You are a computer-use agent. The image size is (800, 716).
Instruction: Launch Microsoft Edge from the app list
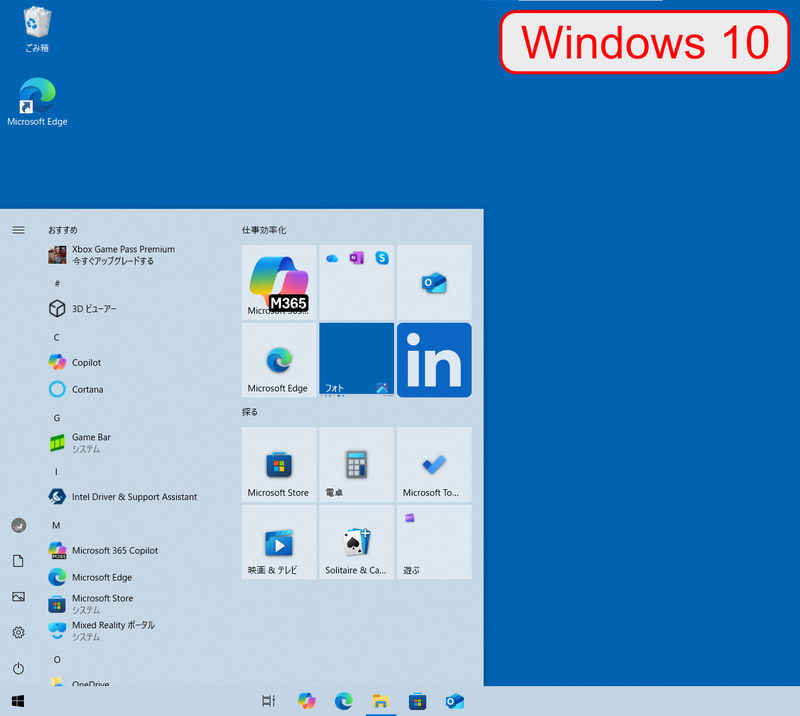pyautogui.click(x=90, y=577)
